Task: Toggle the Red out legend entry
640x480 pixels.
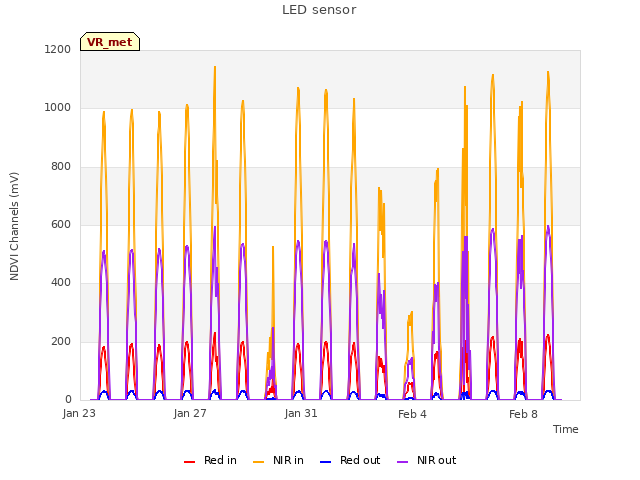Action: [x=350, y=460]
